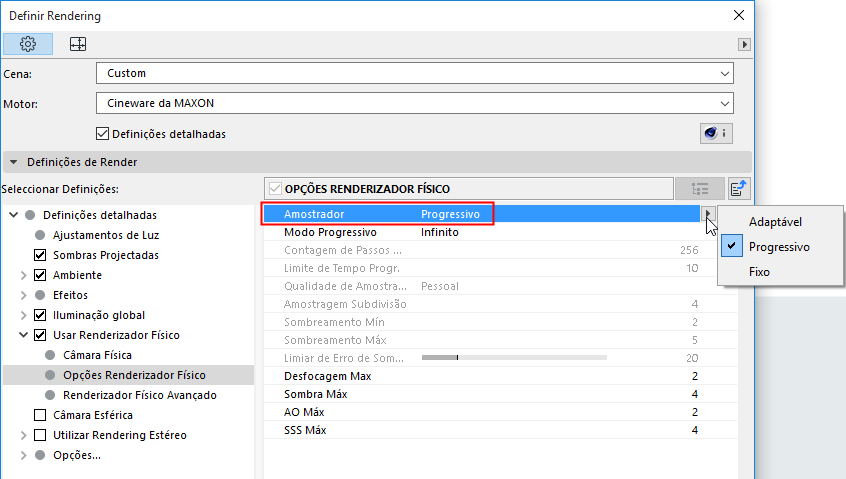Image resolution: width=846 pixels, height=479 pixels.
Task: Collapse the Definições detalhadas tree node
Action: [13, 215]
